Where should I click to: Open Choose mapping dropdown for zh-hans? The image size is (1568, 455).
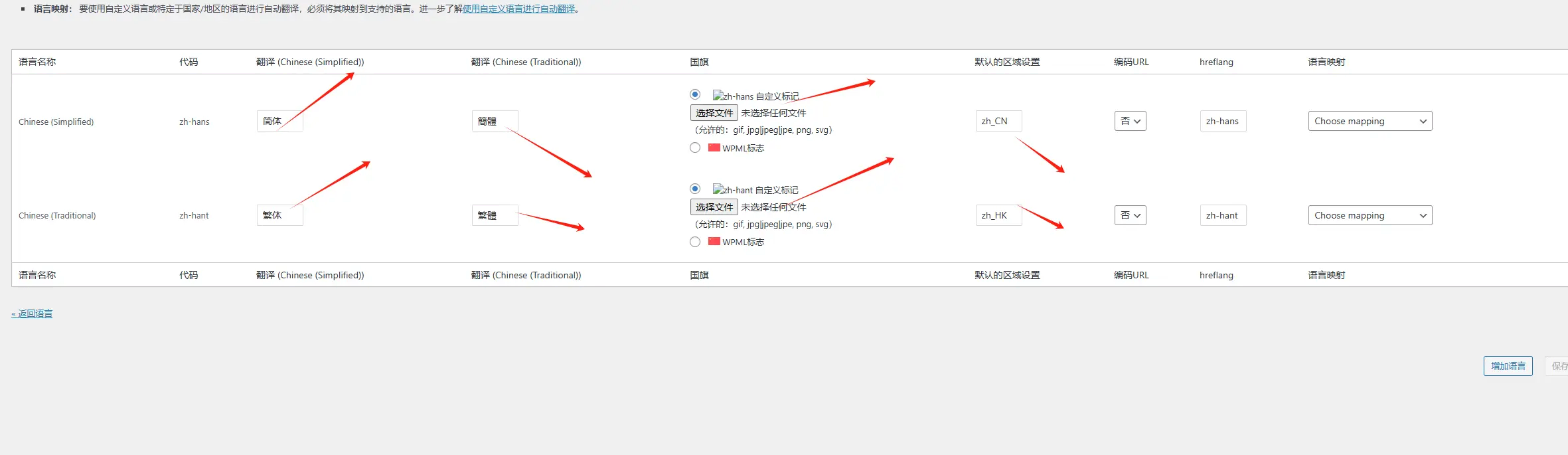[1370, 121]
